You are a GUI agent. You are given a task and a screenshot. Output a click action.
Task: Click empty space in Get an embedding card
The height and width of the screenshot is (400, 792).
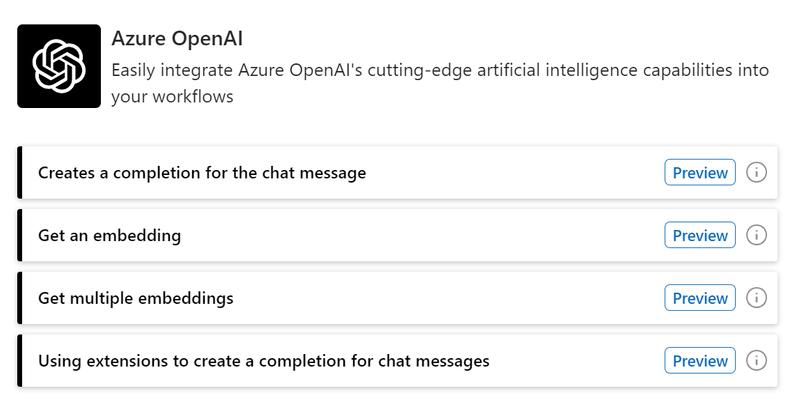click(420, 236)
